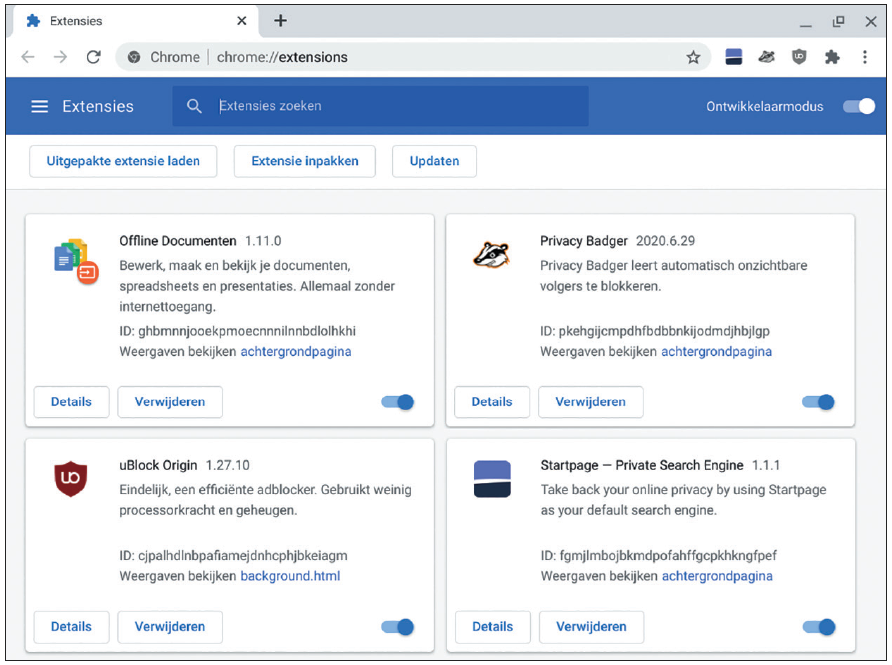Open background.html link for uBlock Origin
892x665 pixels.
tap(290, 576)
